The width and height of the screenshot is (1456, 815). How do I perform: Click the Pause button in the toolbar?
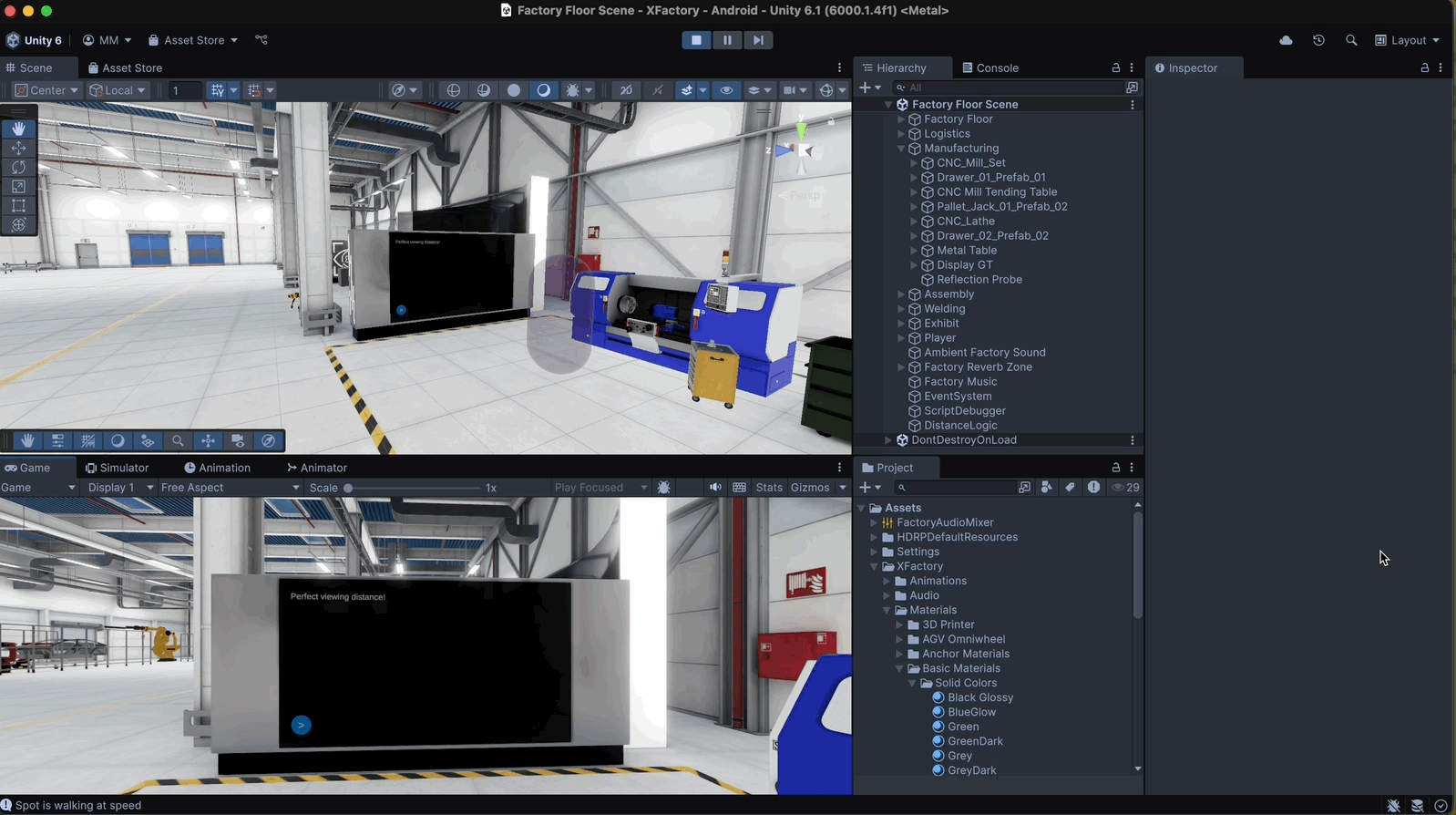727,40
